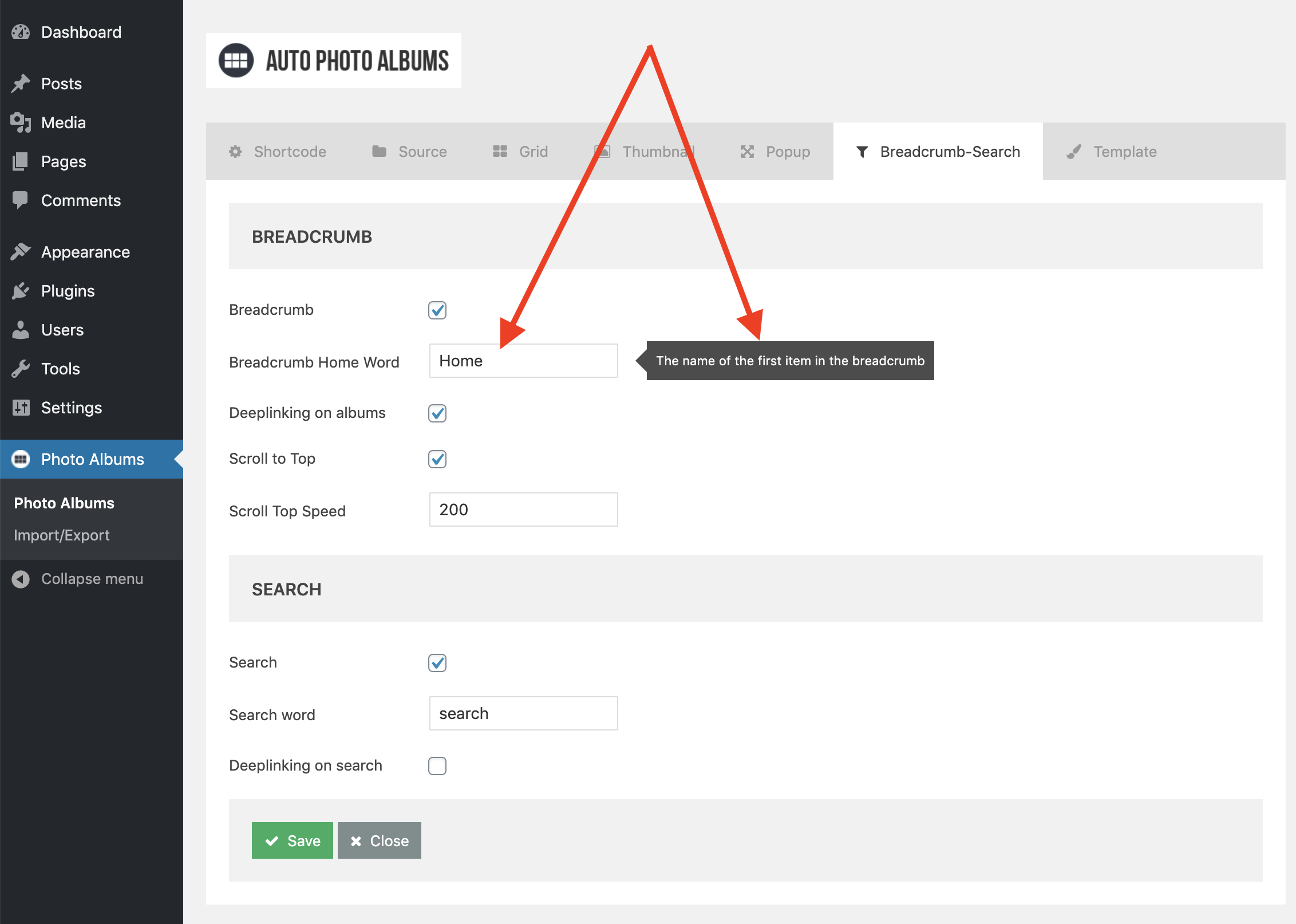Image resolution: width=1296 pixels, height=924 pixels.
Task: Open the Tools menu
Action: tap(92, 369)
